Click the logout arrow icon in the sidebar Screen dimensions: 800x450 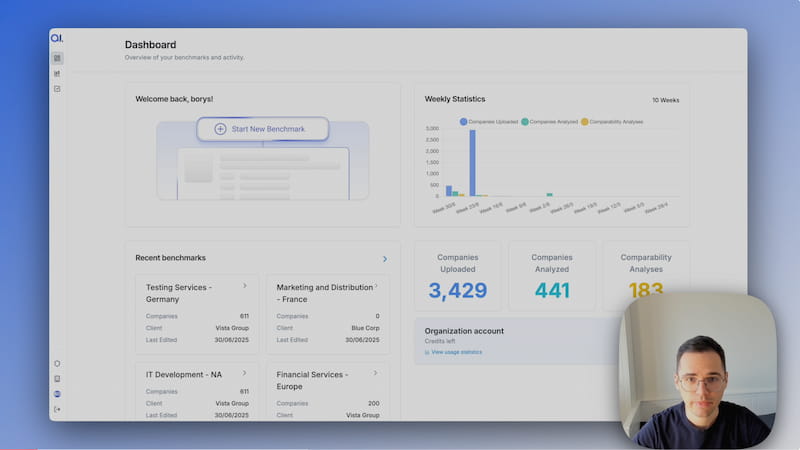tap(57, 409)
